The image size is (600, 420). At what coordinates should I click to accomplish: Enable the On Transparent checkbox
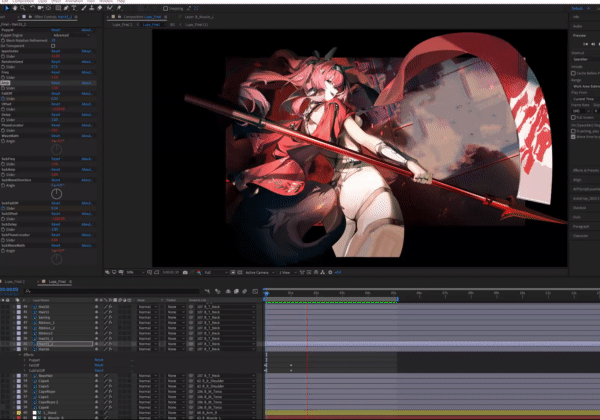(53, 46)
